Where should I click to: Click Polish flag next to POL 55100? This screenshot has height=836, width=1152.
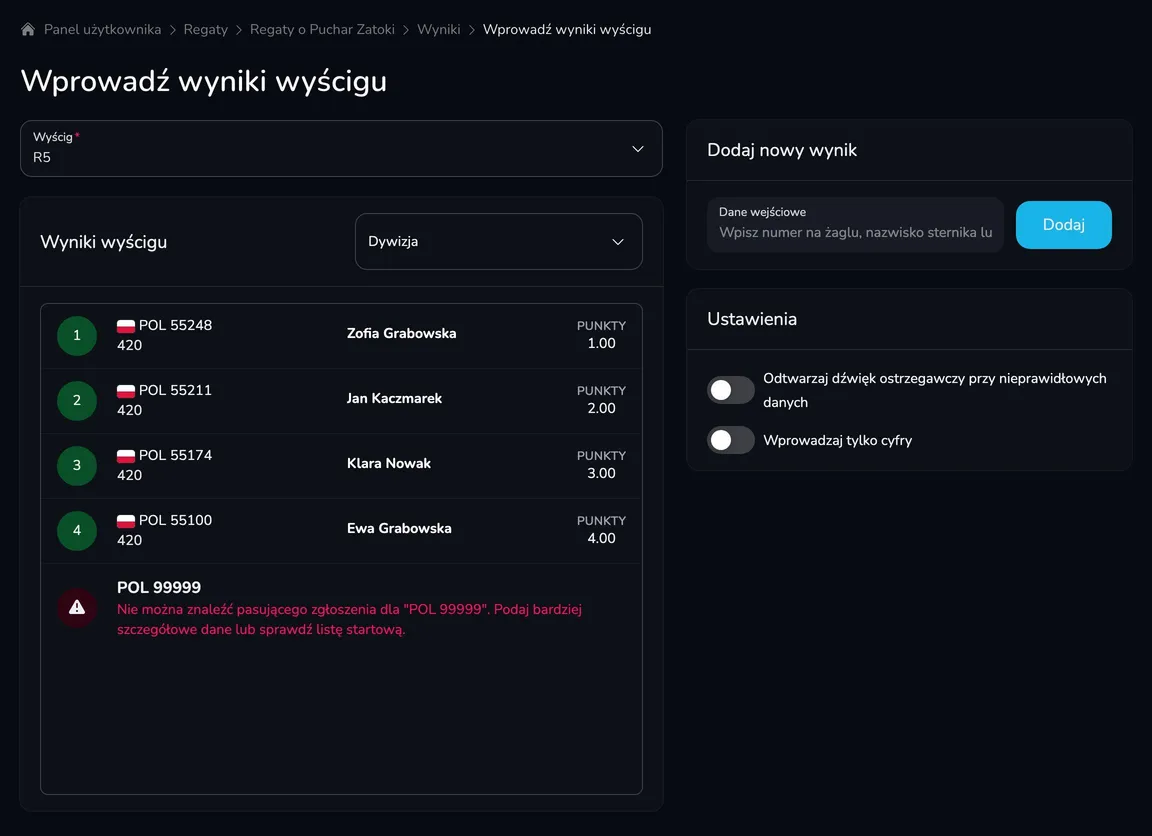click(x=126, y=521)
